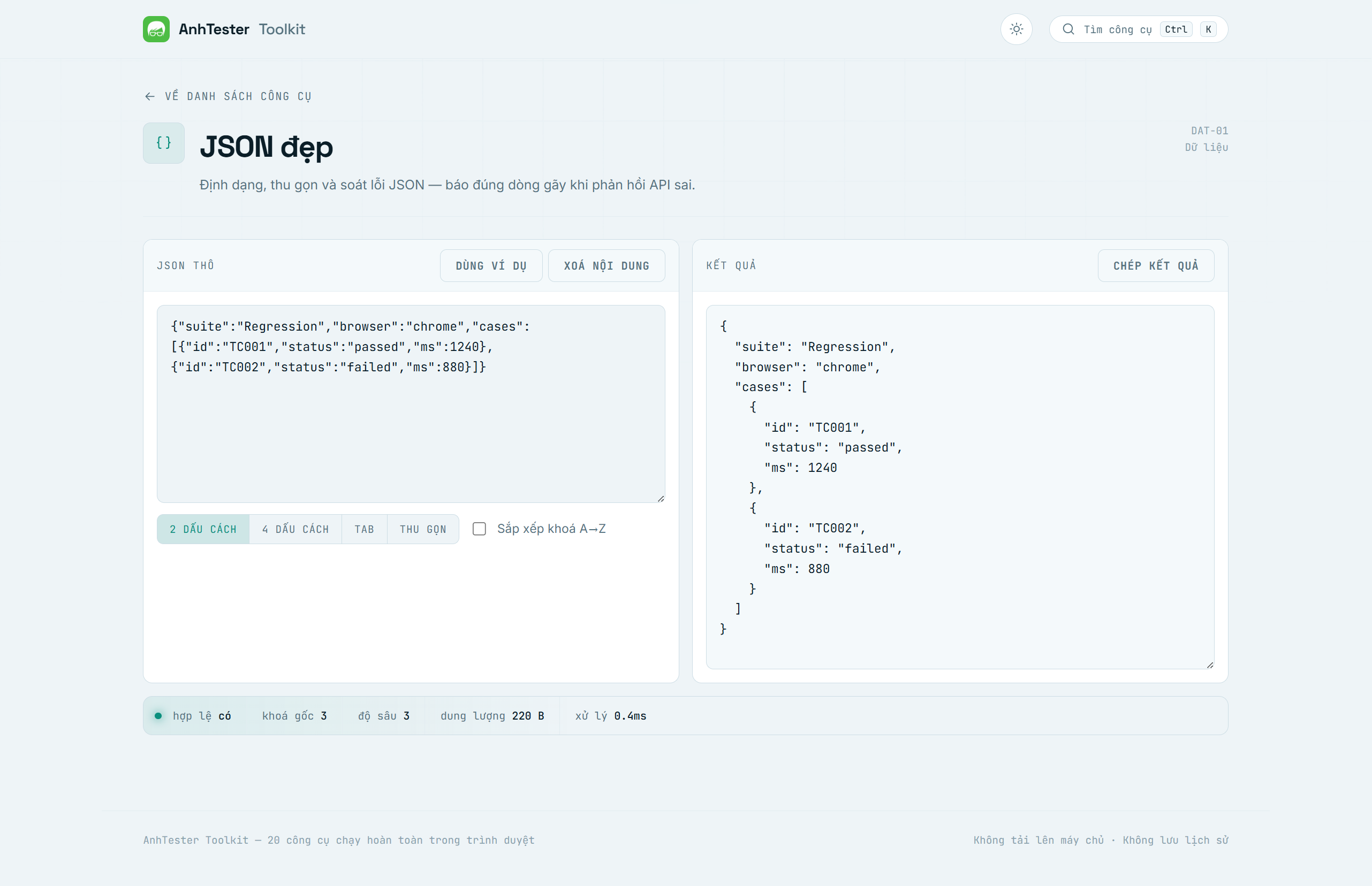This screenshot has height=886, width=1372.
Task: Click the "ms": 880 output line
Action: point(797,568)
